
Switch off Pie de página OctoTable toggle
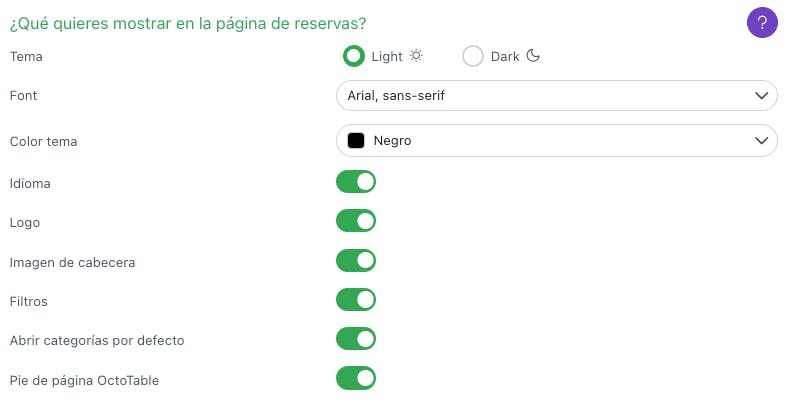point(356,379)
